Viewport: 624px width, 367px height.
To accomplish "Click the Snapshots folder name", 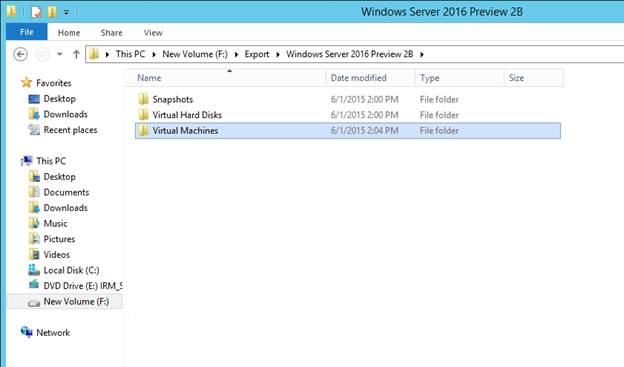I will click(173, 100).
